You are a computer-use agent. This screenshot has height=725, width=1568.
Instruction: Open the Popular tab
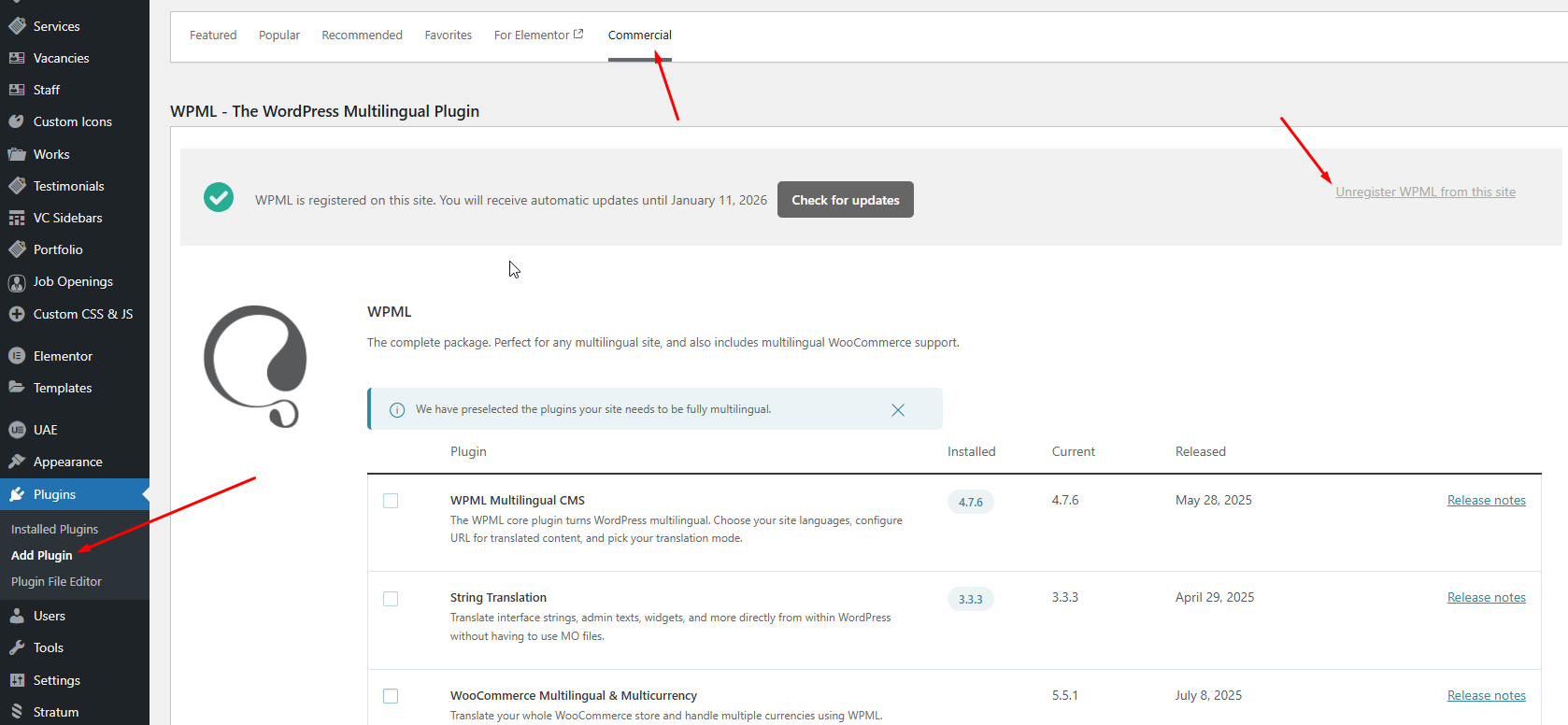click(279, 35)
